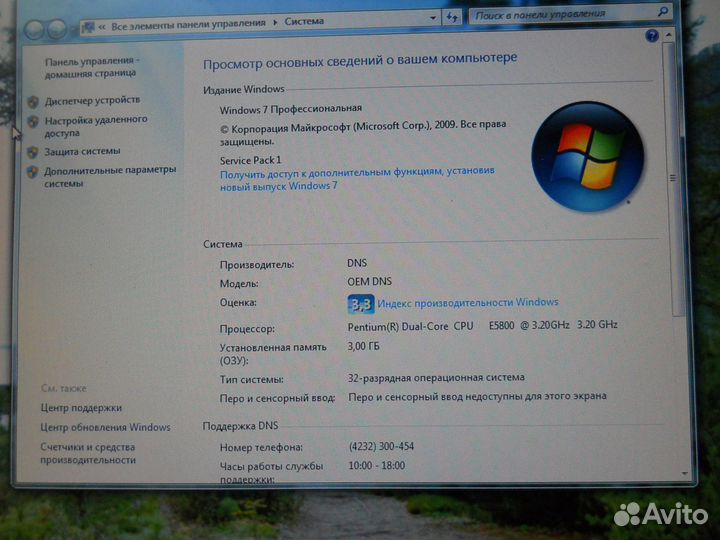Image resolution: width=720 pixels, height=540 pixels.
Task: Click the scrollbar down arrow
Action: click(x=685, y=473)
